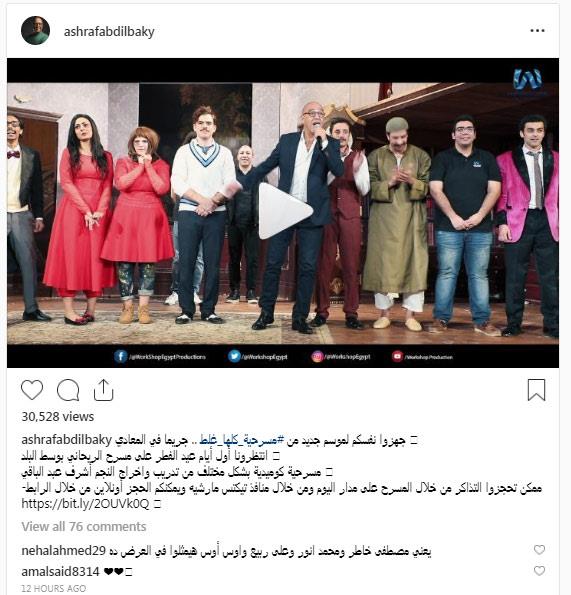571x595 pixels.
Task: Open the three-dot more options menu
Action: click(x=537, y=31)
